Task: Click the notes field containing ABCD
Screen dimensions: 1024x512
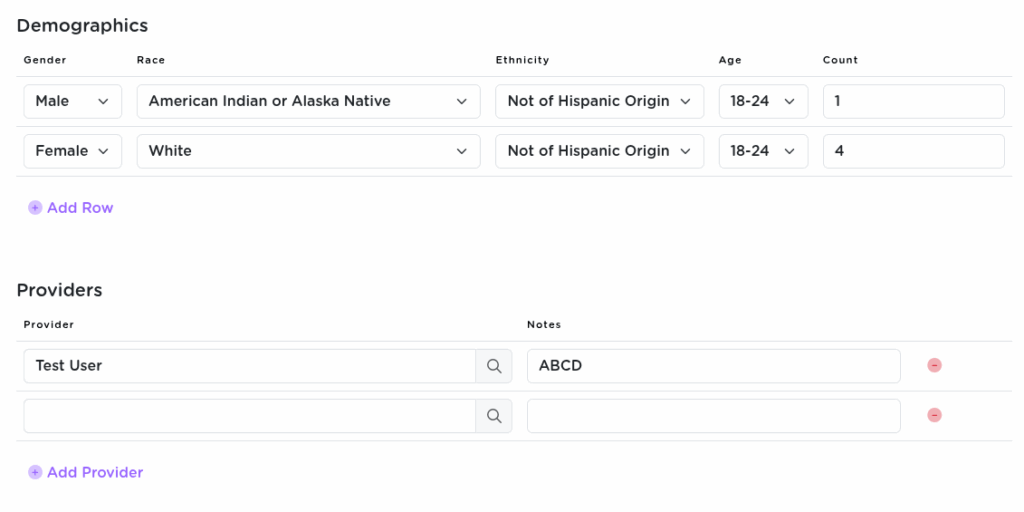Action: 713,366
